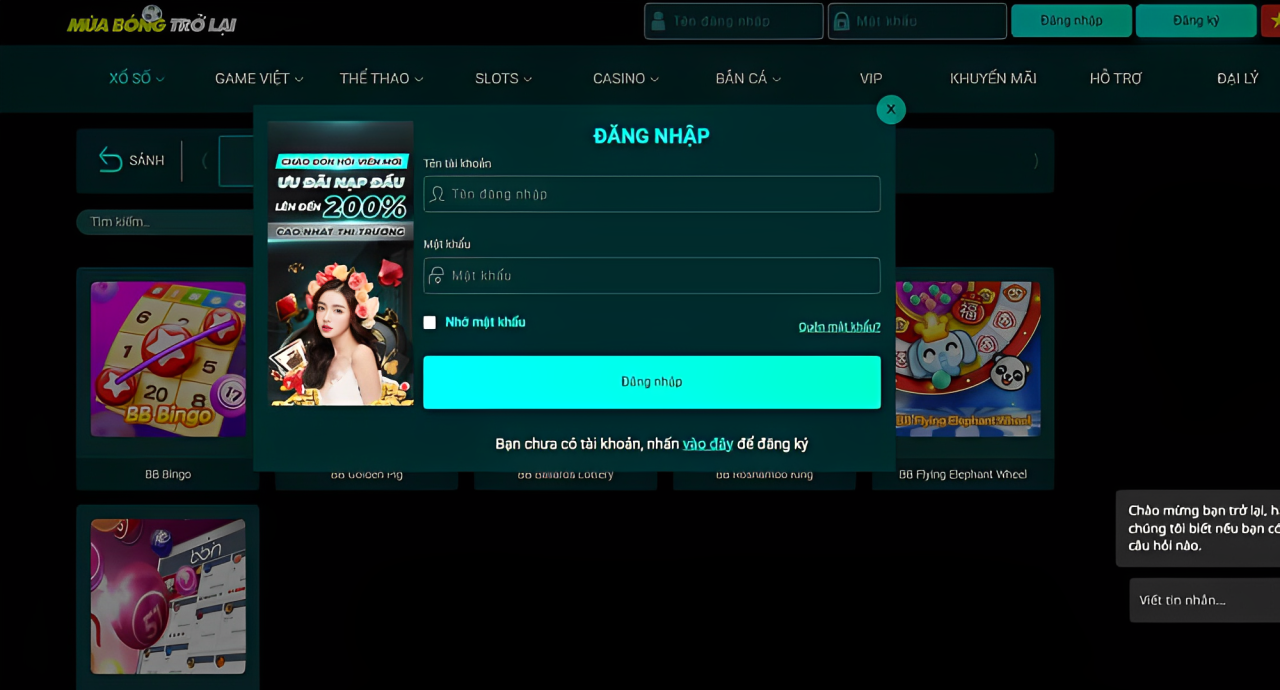This screenshot has width=1280, height=690.
Task: Open BB Flying Elephant Wheel game
Action: pos(967,359)
